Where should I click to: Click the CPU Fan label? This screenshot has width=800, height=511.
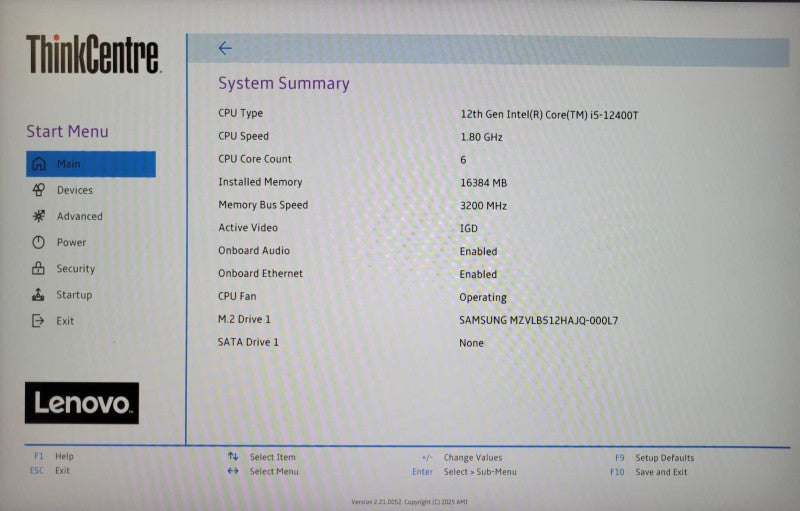click(x=237, y=296)
